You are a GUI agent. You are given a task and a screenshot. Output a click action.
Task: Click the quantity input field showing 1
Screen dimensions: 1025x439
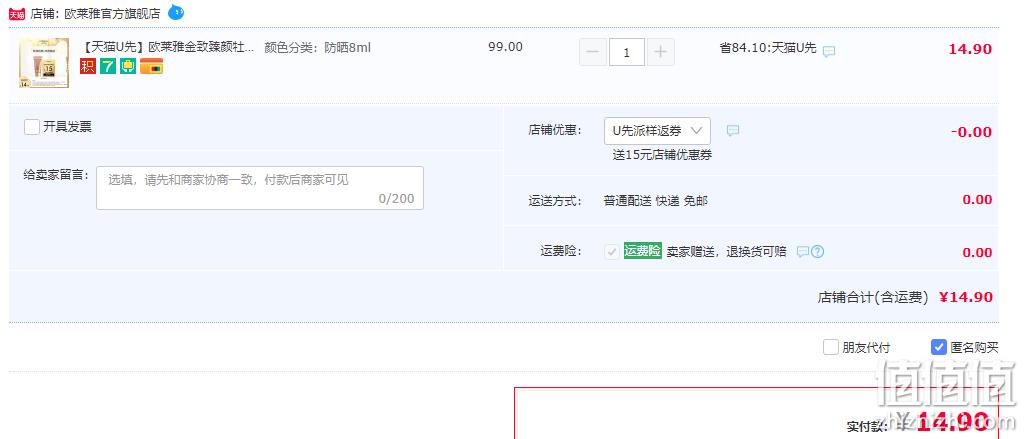627,52
